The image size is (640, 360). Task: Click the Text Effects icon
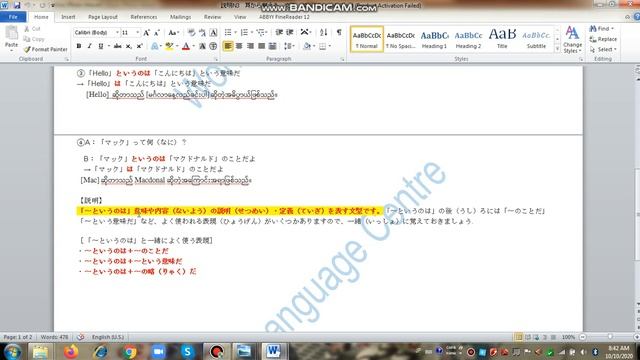pyautogui.click(x=155, y=46)
